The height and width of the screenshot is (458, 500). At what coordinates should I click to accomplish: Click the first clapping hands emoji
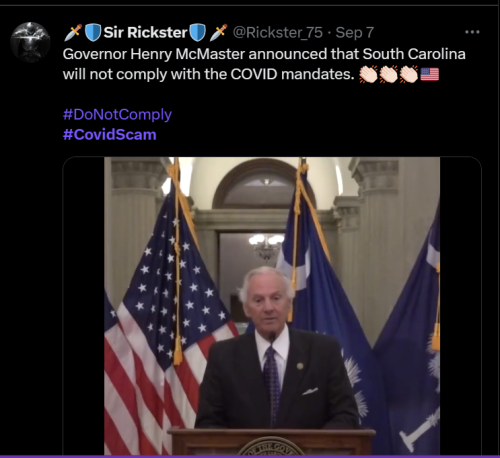point(368,74)
